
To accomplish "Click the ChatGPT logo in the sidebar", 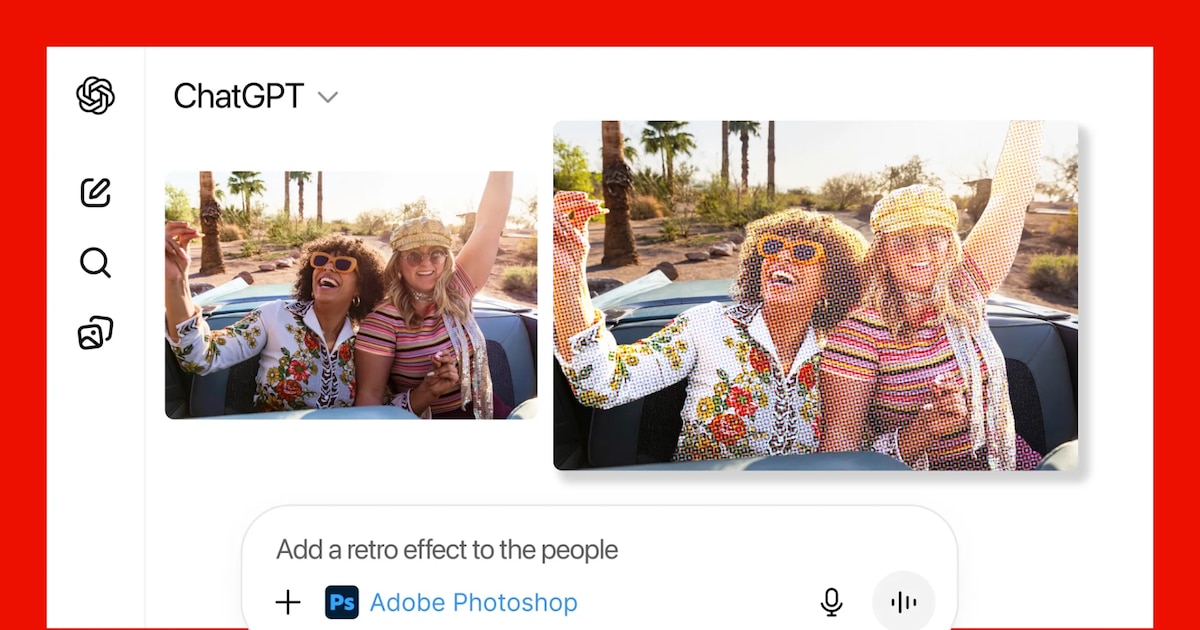I will pos(96,96).
